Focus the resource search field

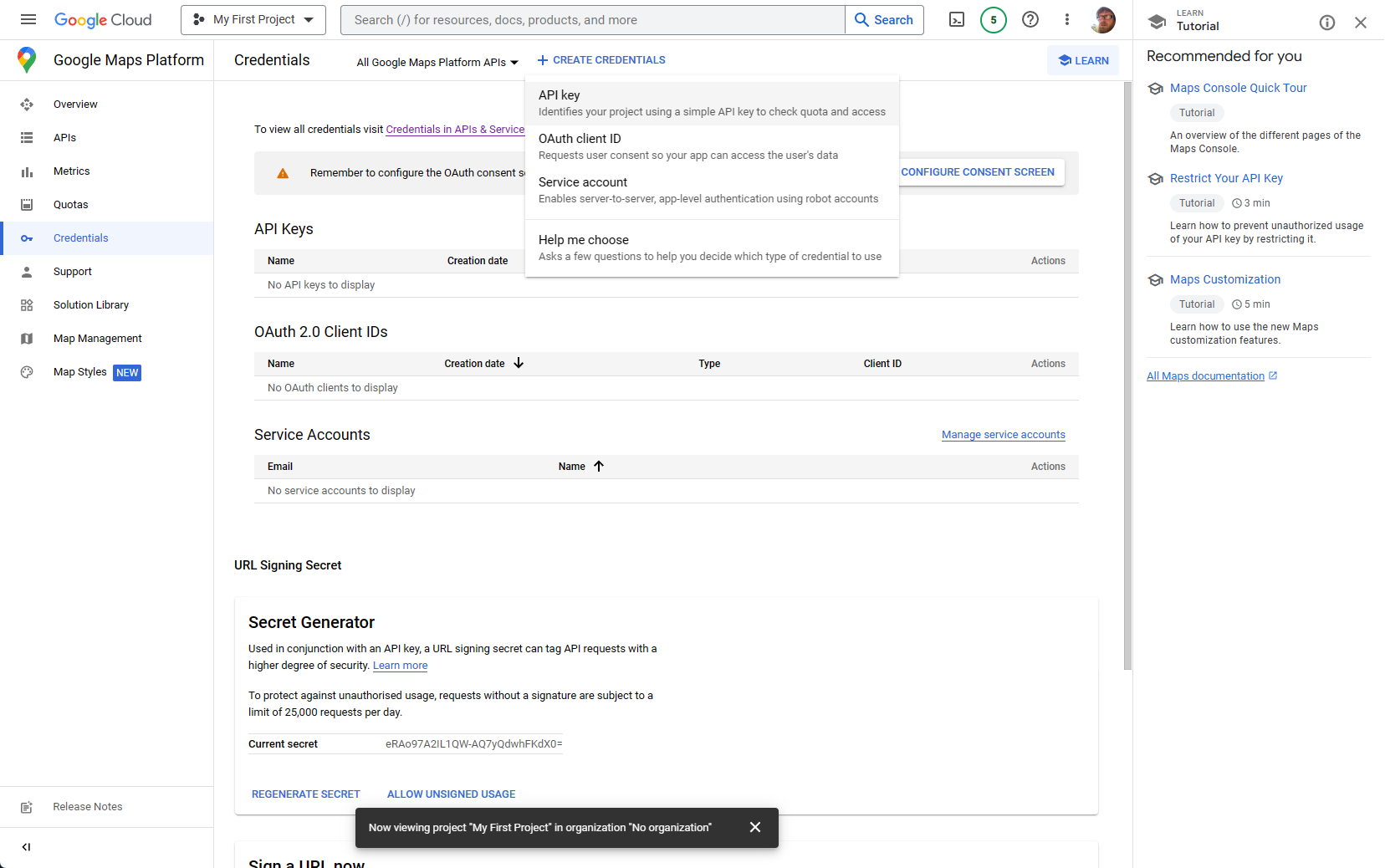pos(593,20)
